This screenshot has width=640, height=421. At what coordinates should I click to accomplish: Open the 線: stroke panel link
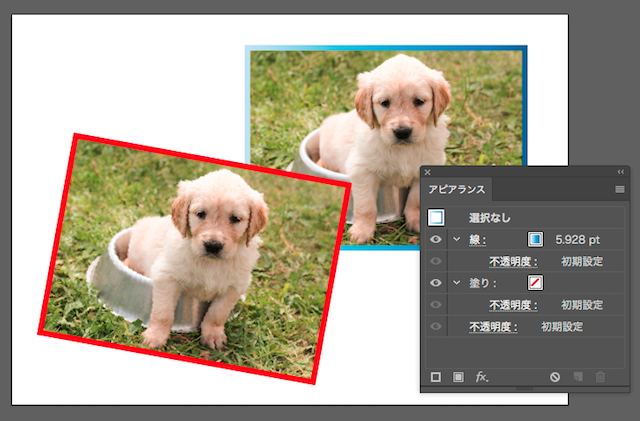(x=477, y=240)
